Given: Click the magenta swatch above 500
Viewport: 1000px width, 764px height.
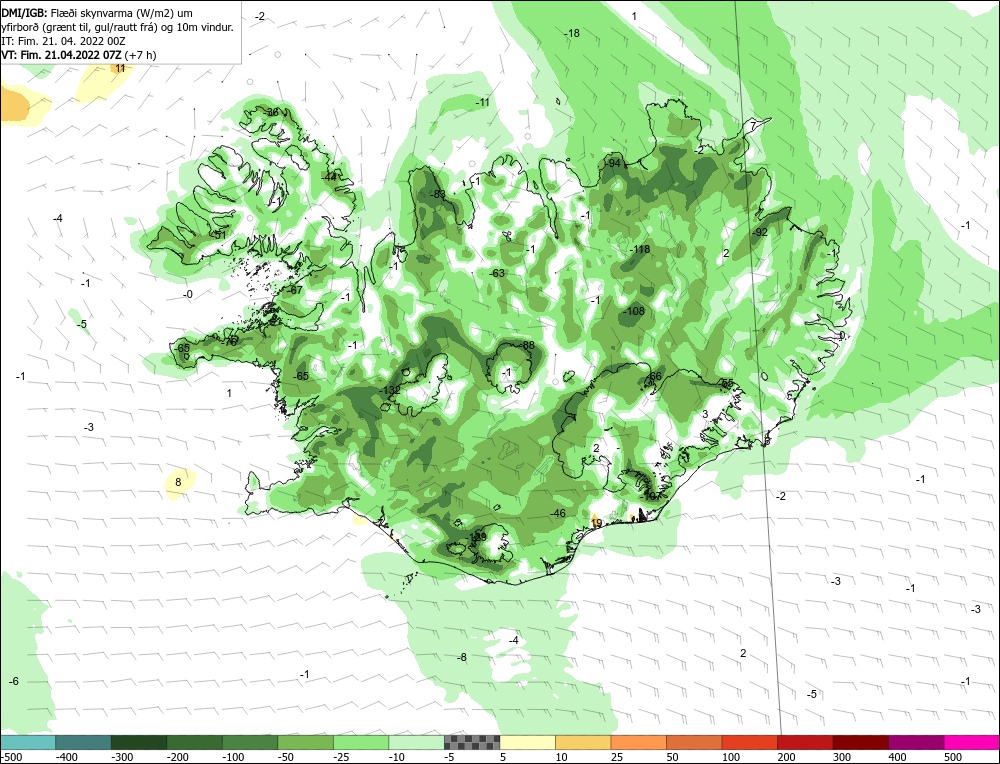Looking at the screenshot, I should tap(971, 742).
